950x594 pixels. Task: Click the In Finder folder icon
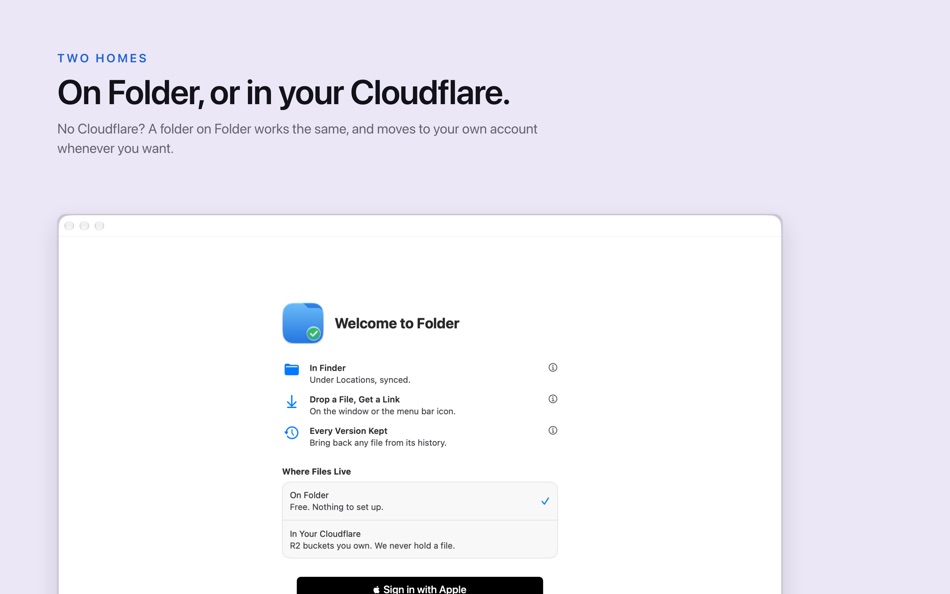click(x=291, y=369)
